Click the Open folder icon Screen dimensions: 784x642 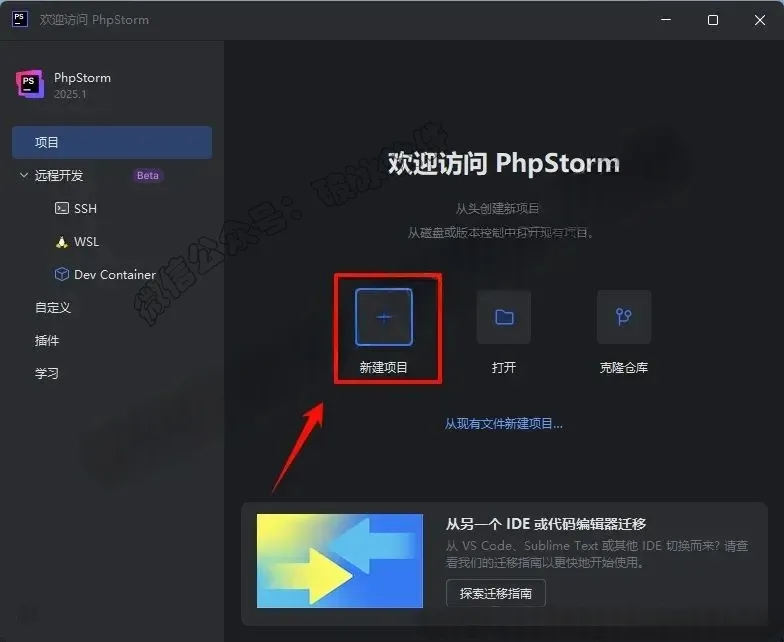[x=504, y=317]
